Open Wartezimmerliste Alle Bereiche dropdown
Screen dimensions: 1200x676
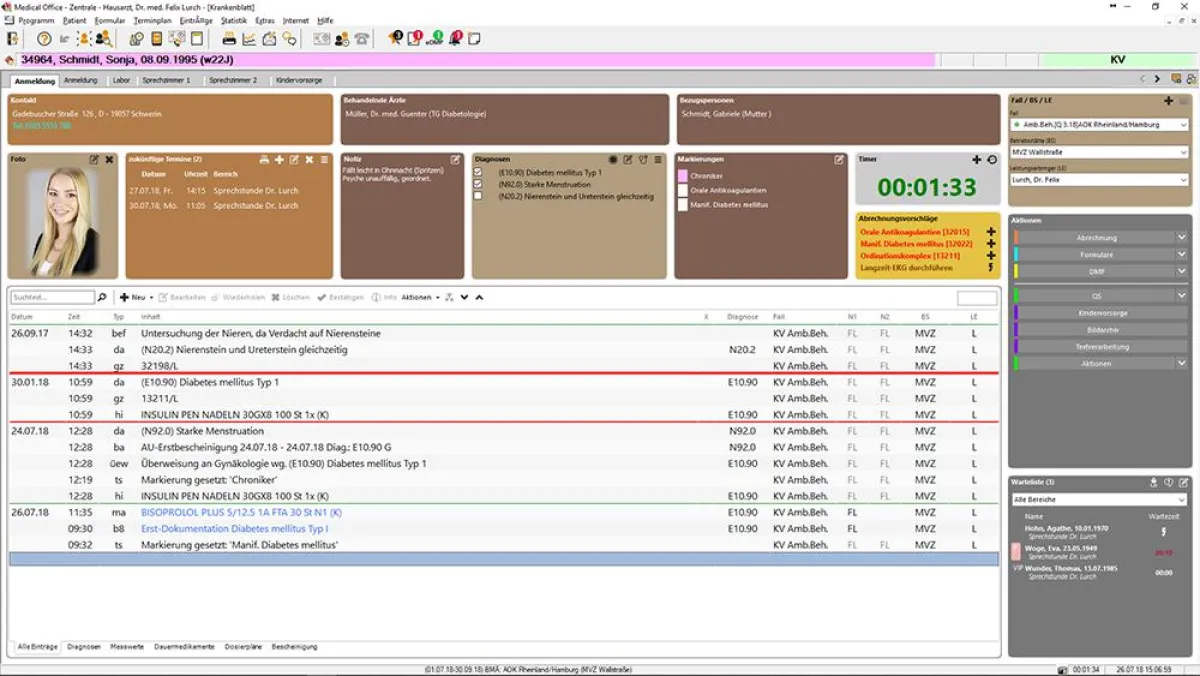pos(1098,499)
